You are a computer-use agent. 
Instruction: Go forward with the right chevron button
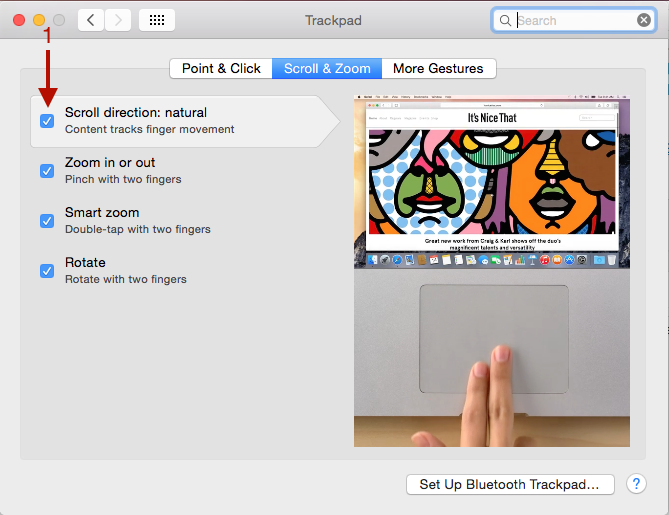click(x=118, y=20)
